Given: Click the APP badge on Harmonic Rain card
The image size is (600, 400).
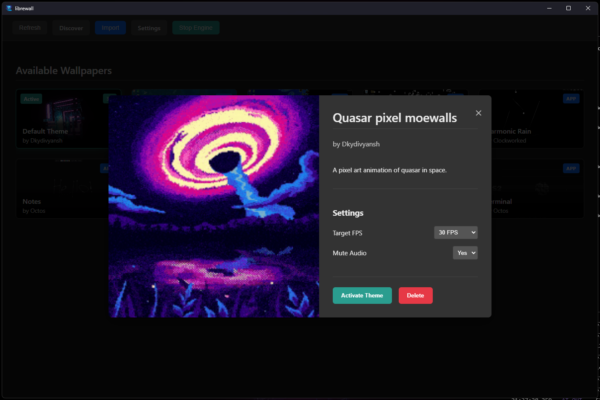Looking at the screenshot, I should coord(571,99).
